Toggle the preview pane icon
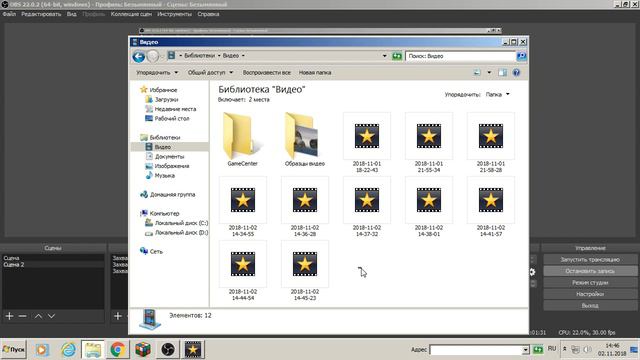This screenshot has height=360, width=640. (502, 73)
